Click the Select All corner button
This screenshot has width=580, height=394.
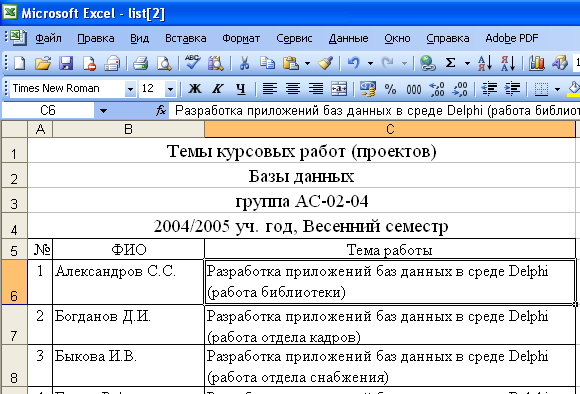click(x=14, y=129)
